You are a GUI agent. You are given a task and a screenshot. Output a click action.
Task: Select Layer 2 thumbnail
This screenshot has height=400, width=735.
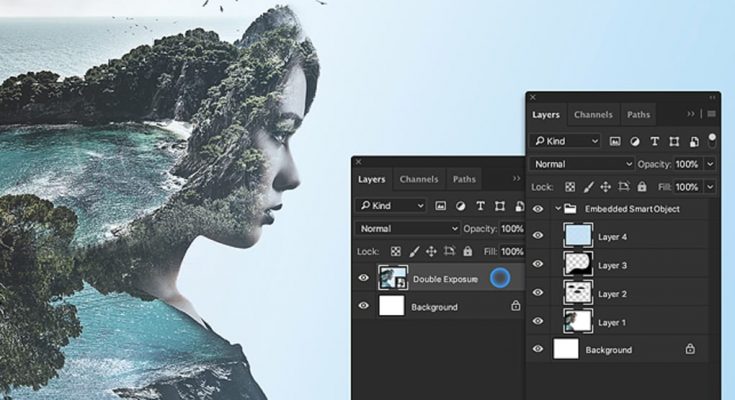click(x=578, y=293)
